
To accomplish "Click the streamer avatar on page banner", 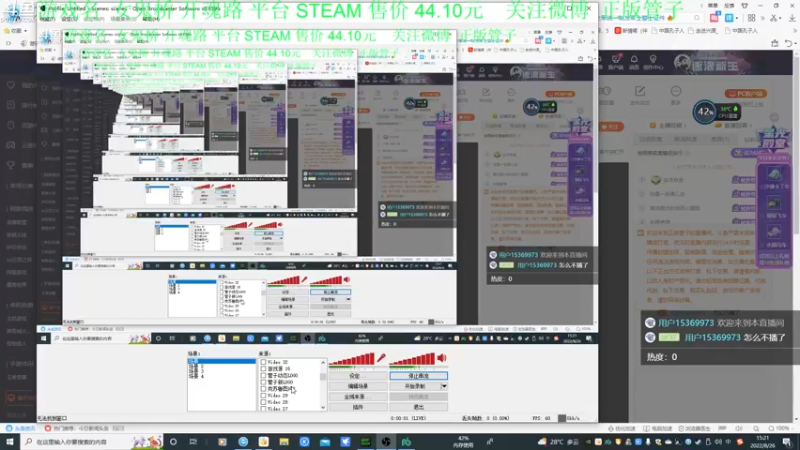I will coord(682,63).
